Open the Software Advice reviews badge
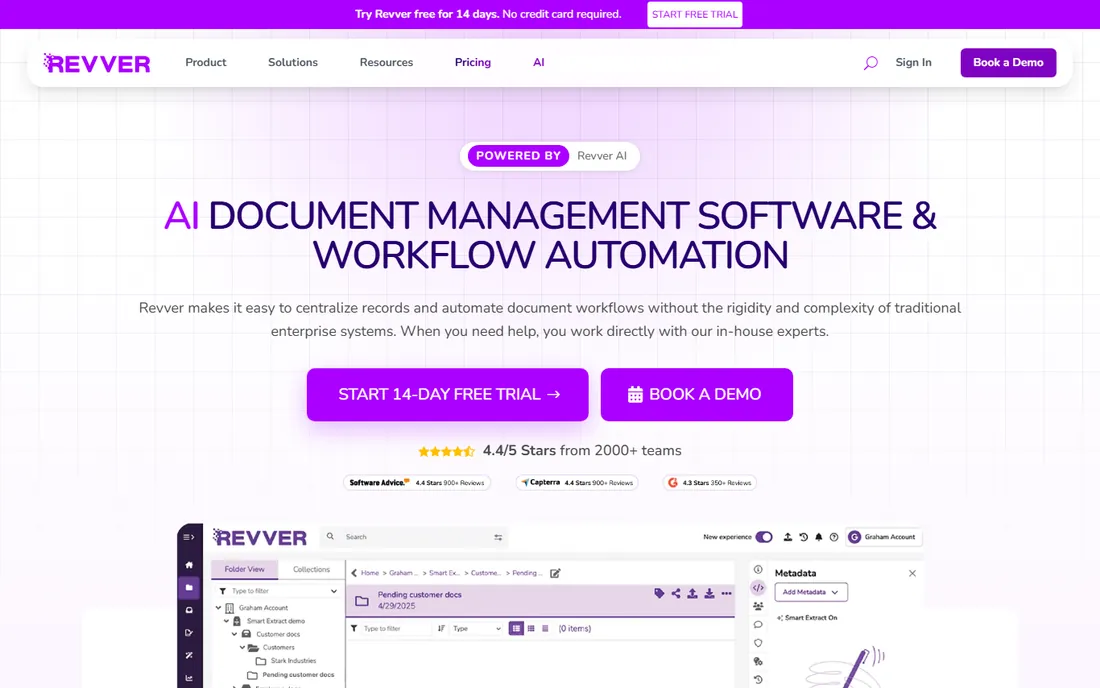Screen dimensions: 1100x688 click(417, 483)
